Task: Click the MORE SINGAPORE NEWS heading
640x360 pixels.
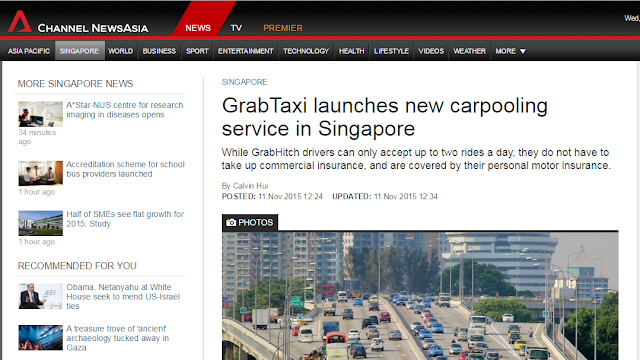Action: point(76,84)
